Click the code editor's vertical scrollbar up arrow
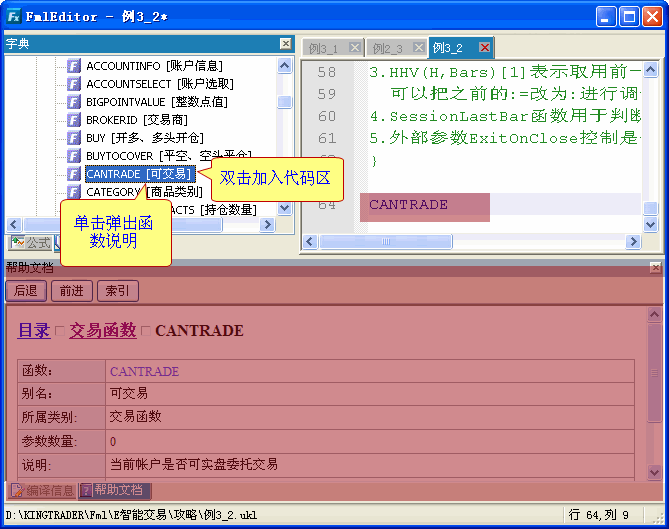This screenshot has width=669, height=529. click(x=651, y=70)
